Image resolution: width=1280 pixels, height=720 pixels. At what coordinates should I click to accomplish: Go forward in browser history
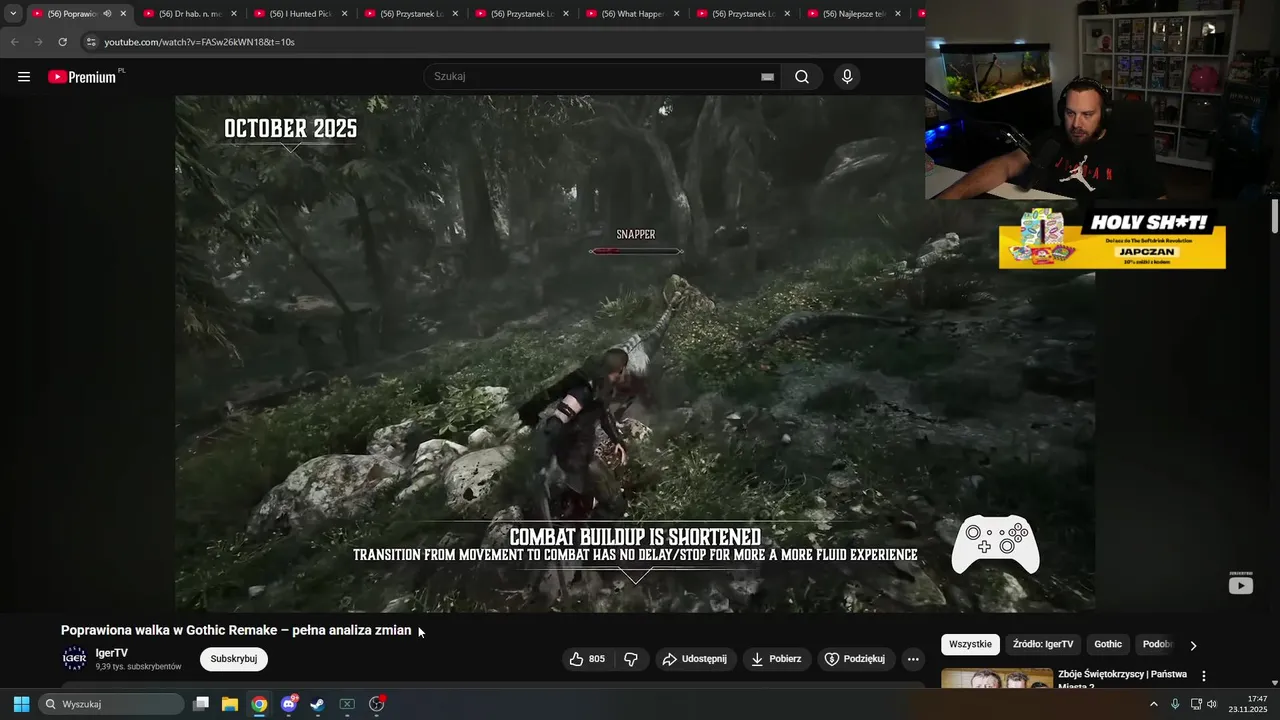(x=38, y=42)
